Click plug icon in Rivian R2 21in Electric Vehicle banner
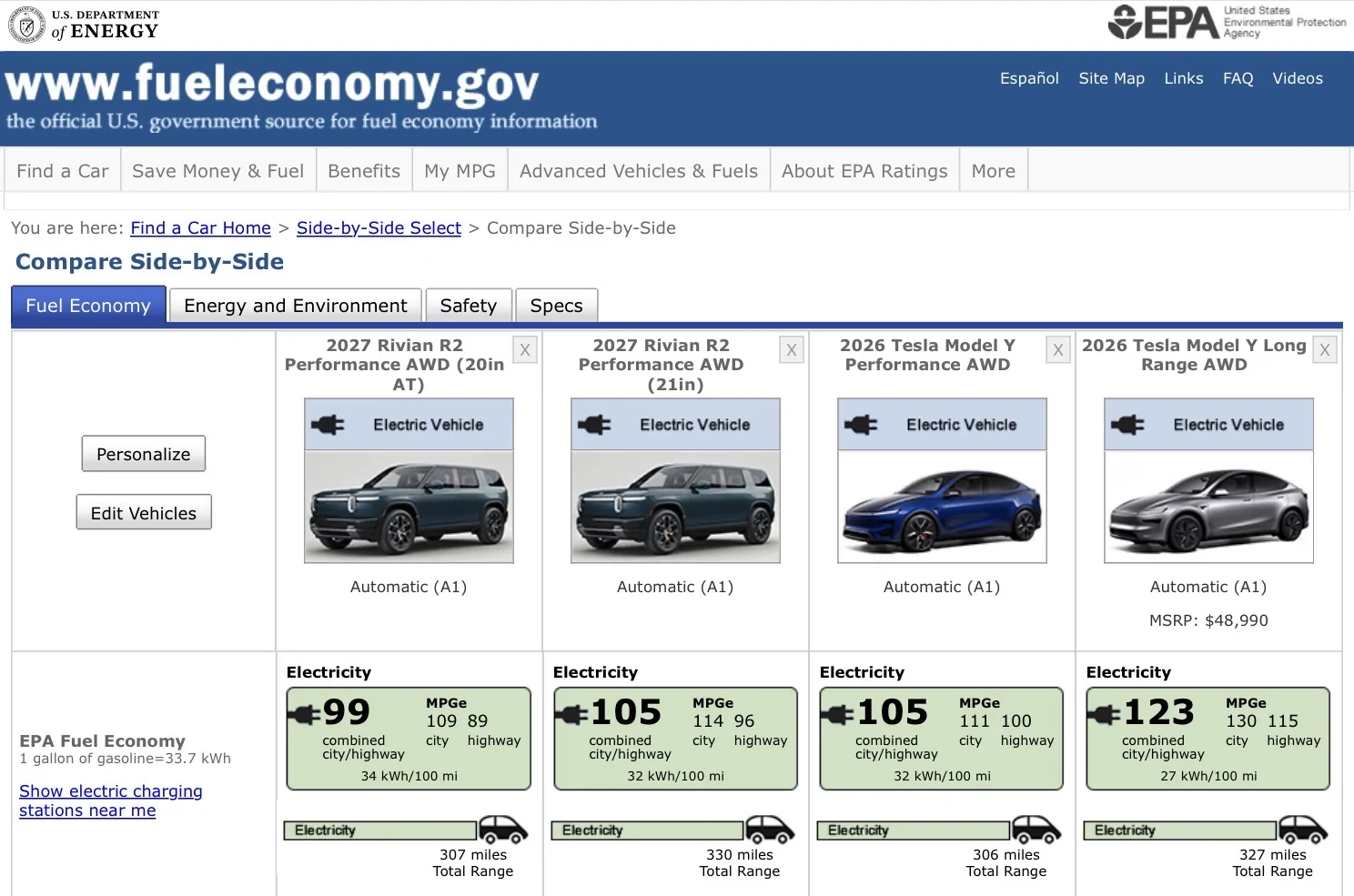Image resolution: width=1354 pixels, height=896 pixels. 594,425
